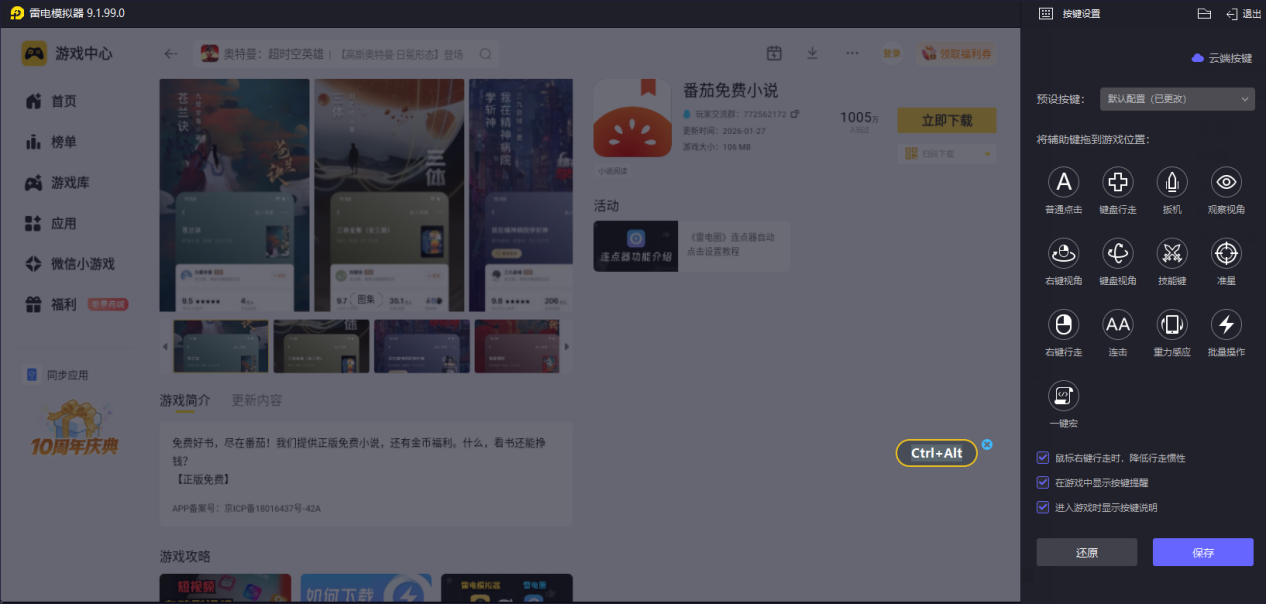This screenshot has width=1266, height=604.
Task: Click the 图集 gallery label on screenshot
Action: (x=368, y=299)
